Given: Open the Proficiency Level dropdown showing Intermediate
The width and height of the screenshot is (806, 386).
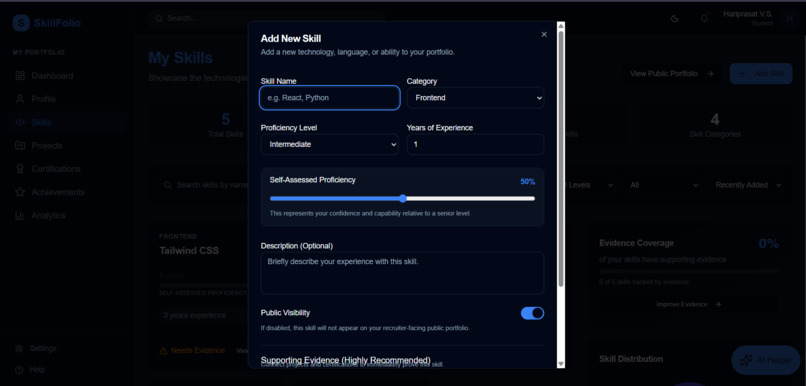Looking at the screenshot, I should point(329,144).
